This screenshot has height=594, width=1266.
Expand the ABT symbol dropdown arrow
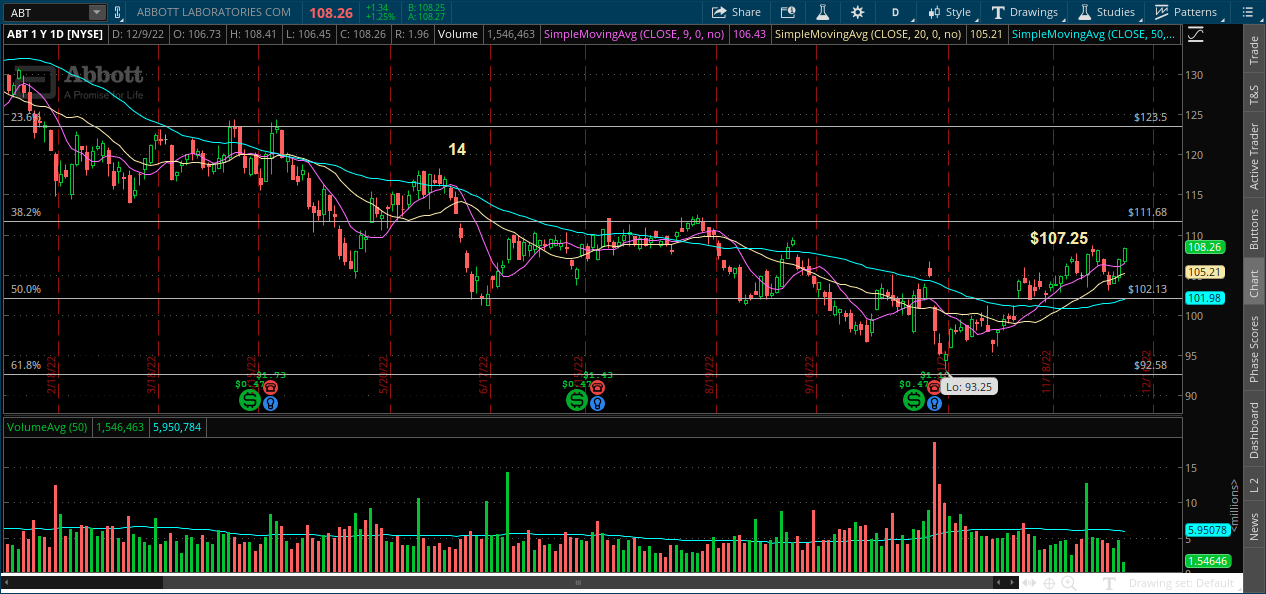(96, 12)
